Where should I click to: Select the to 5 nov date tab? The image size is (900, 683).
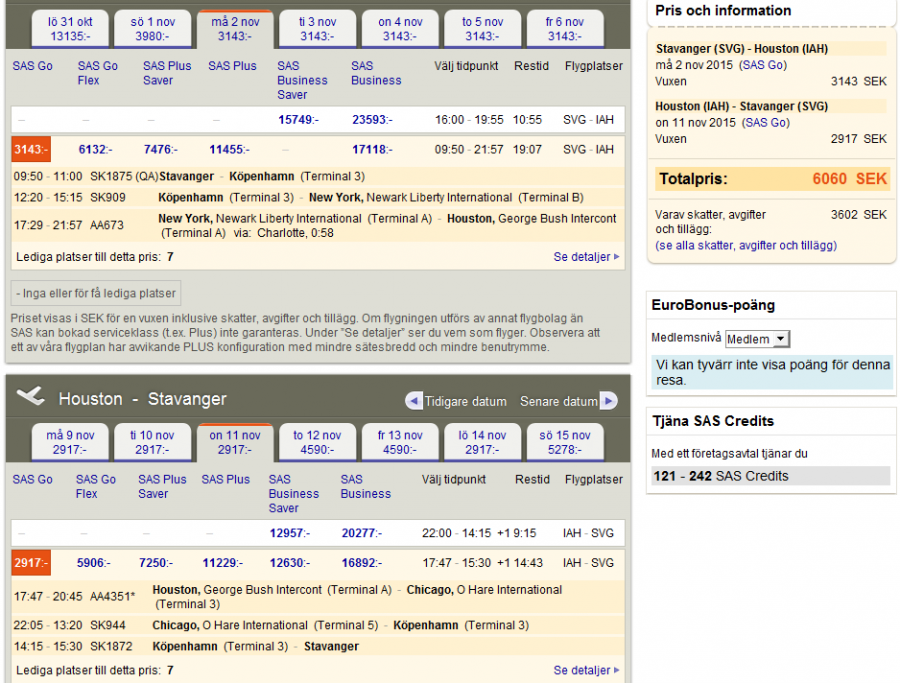[482, 29]
